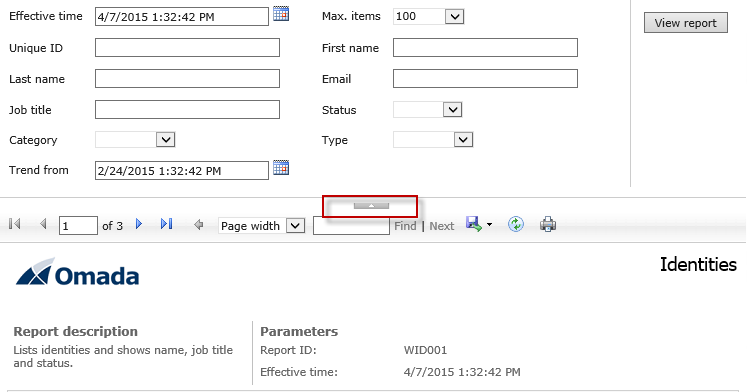Viewport: 756px width, 392px height.
Task: Select report Effective time value text
Action: 462,372
